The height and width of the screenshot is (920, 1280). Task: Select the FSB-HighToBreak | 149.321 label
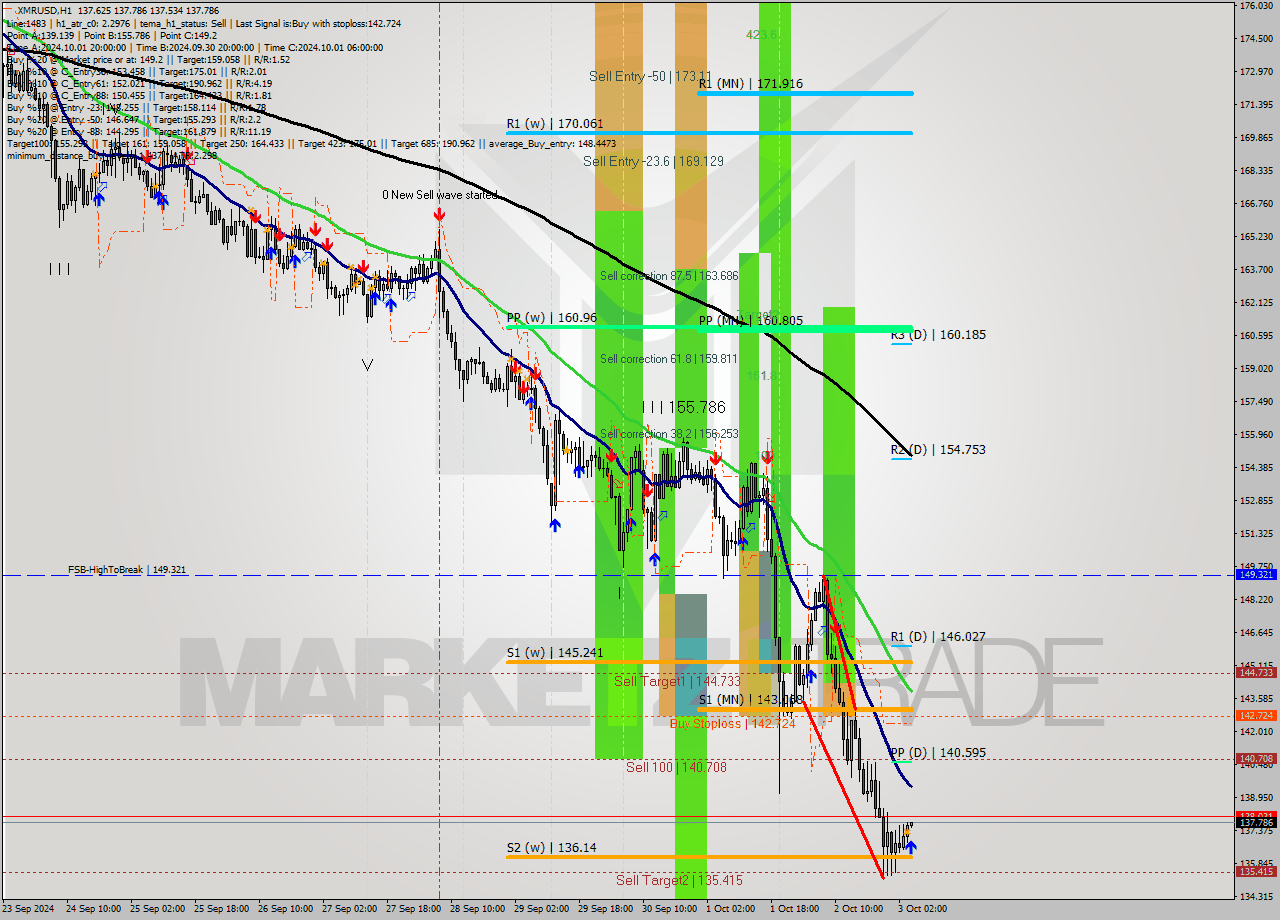[x=127, y=570]
